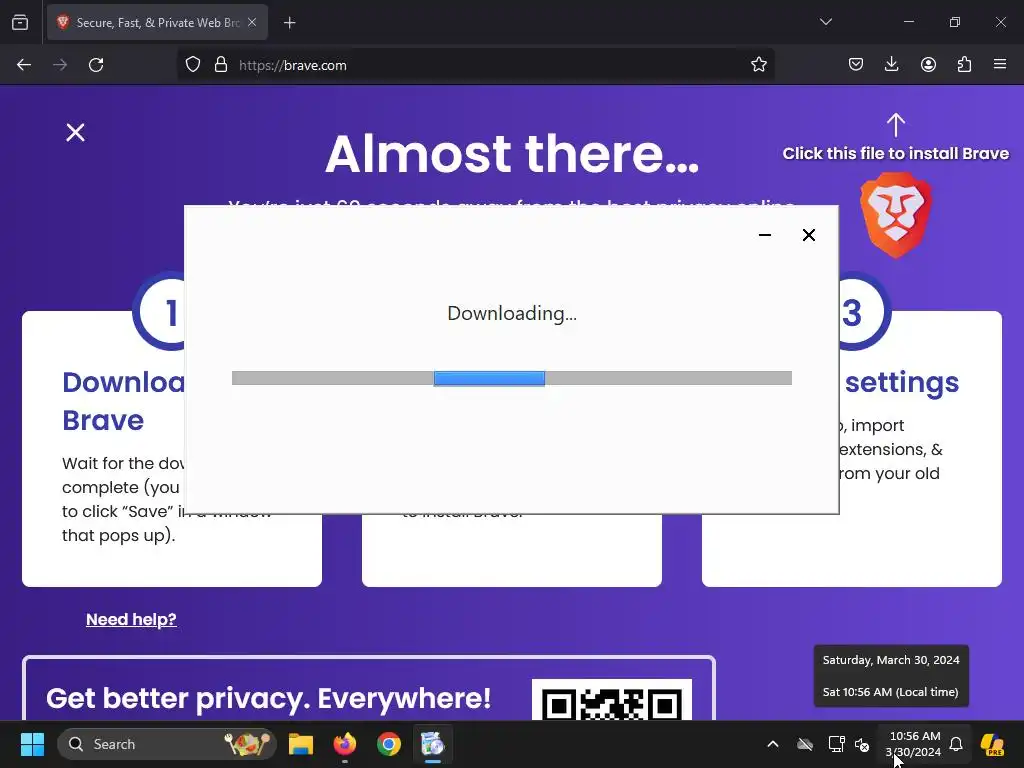The image size is (1024, 768).
Task: View site security padlock info
Action: [221, 65]
